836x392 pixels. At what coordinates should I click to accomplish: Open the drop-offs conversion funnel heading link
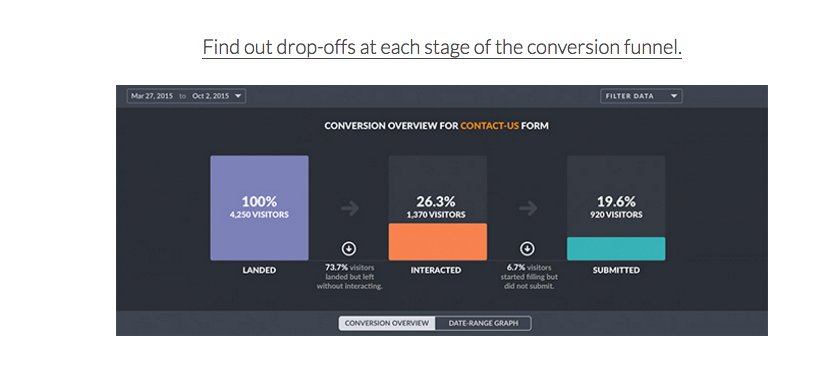click(442, 47)
